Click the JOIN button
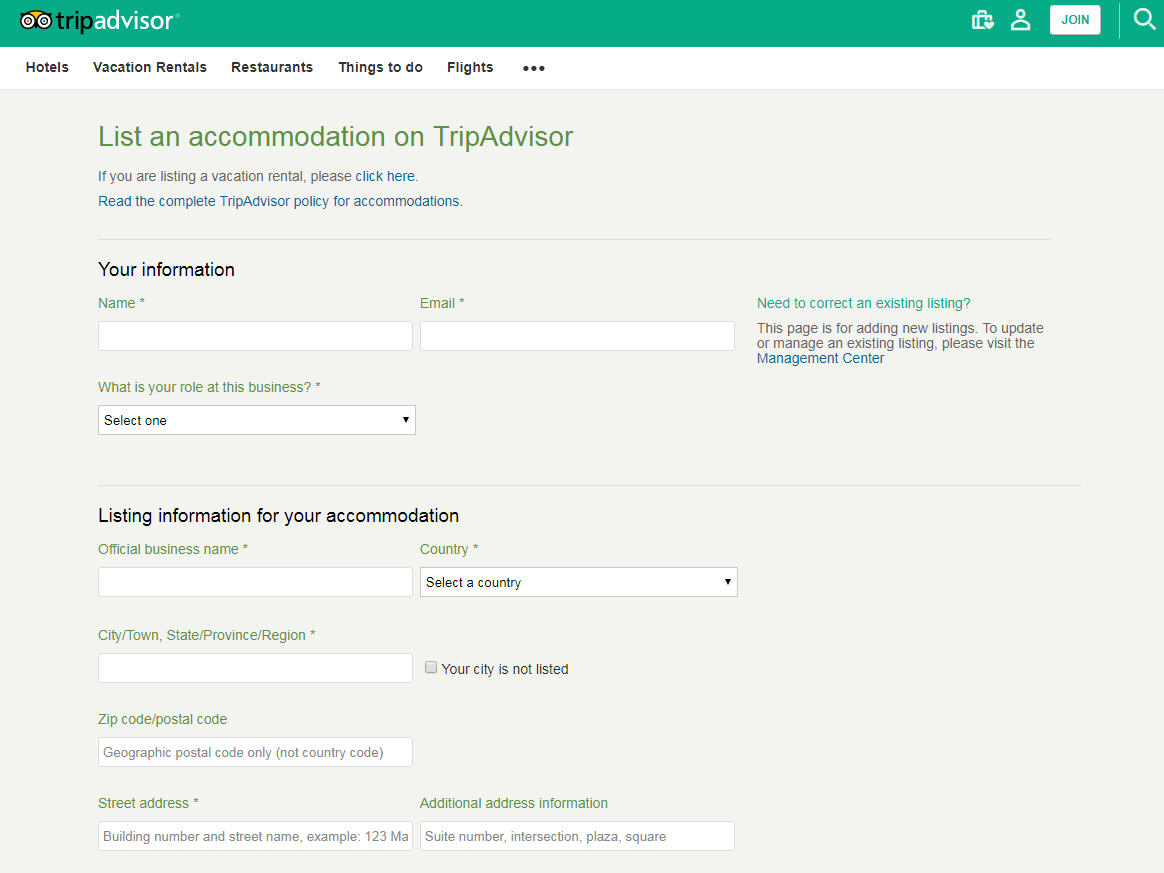 pyautogui.click(x=1075, y=20)
